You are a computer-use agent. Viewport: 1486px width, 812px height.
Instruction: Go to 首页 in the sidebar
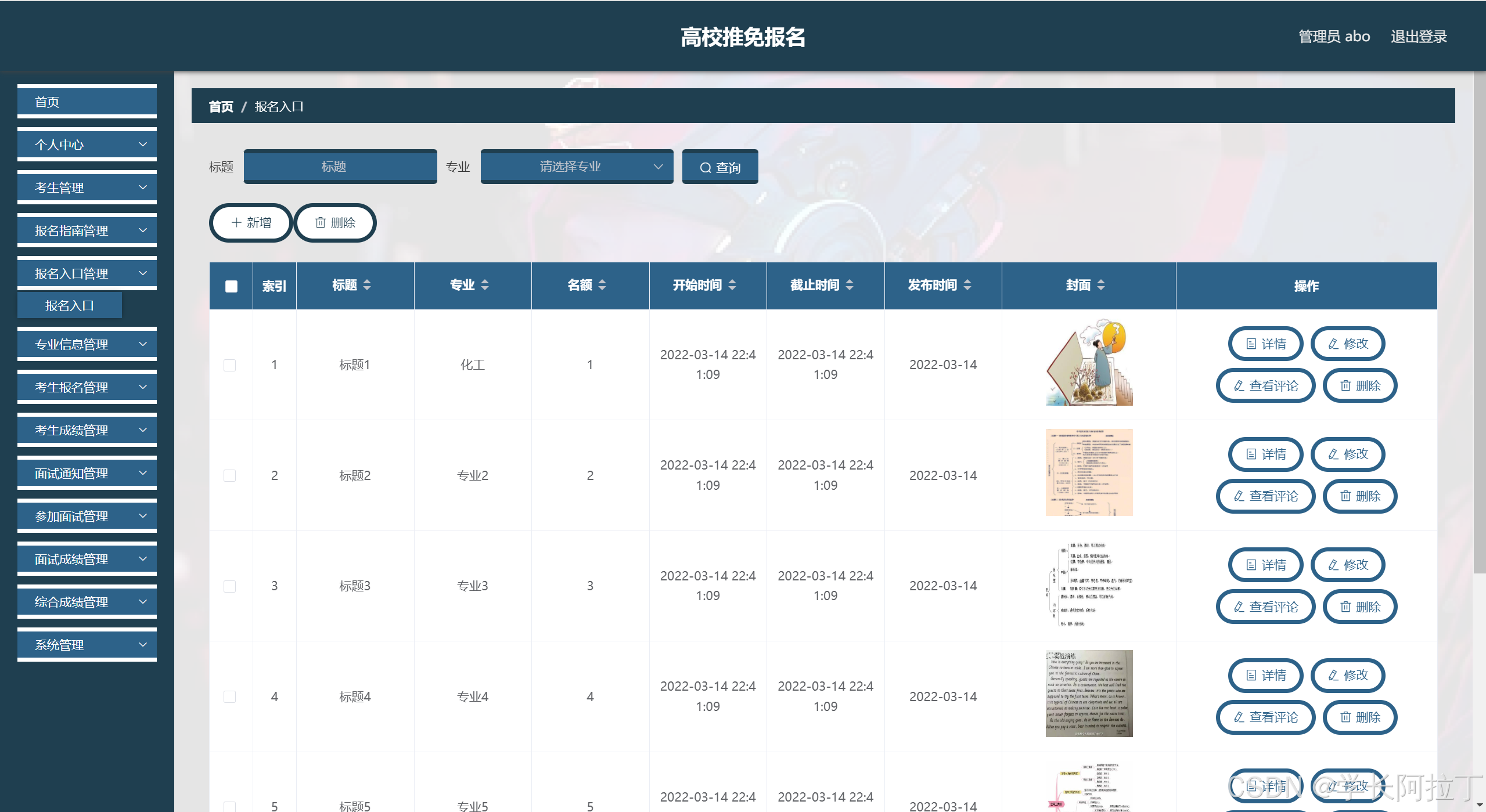[87, 102]
